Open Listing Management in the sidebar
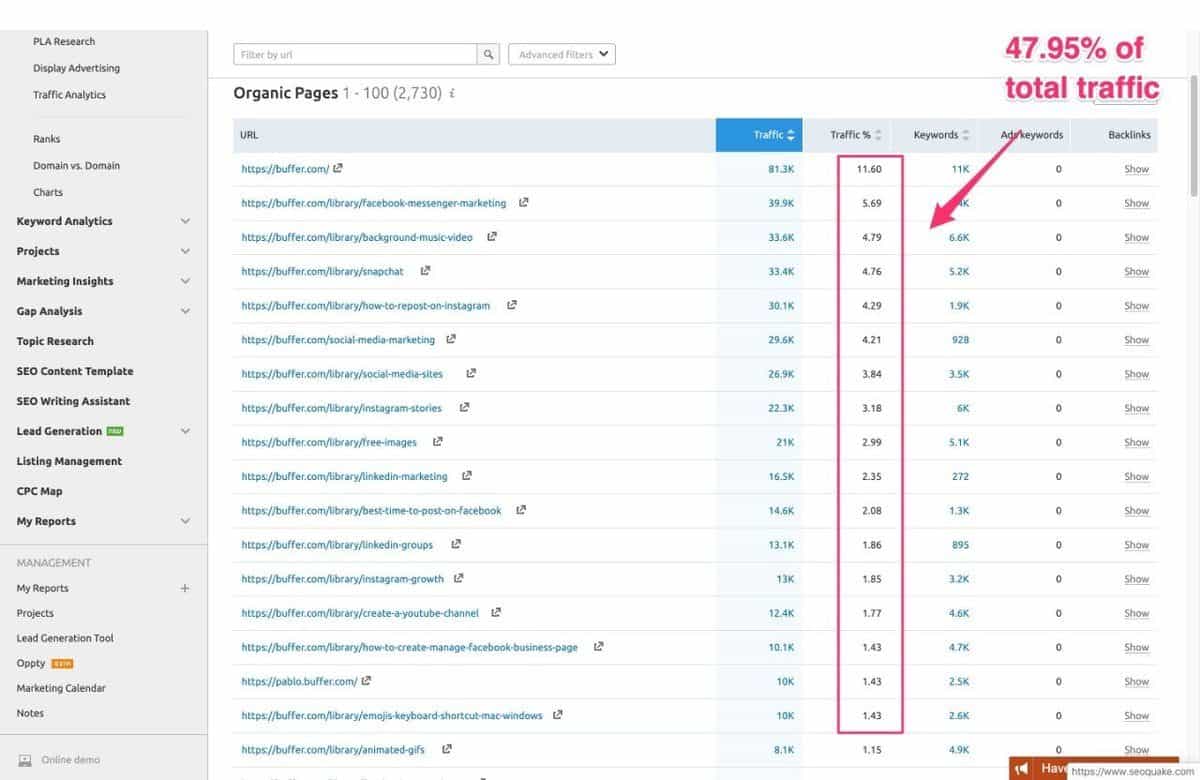1200x780 pixels. click(69, 461)
